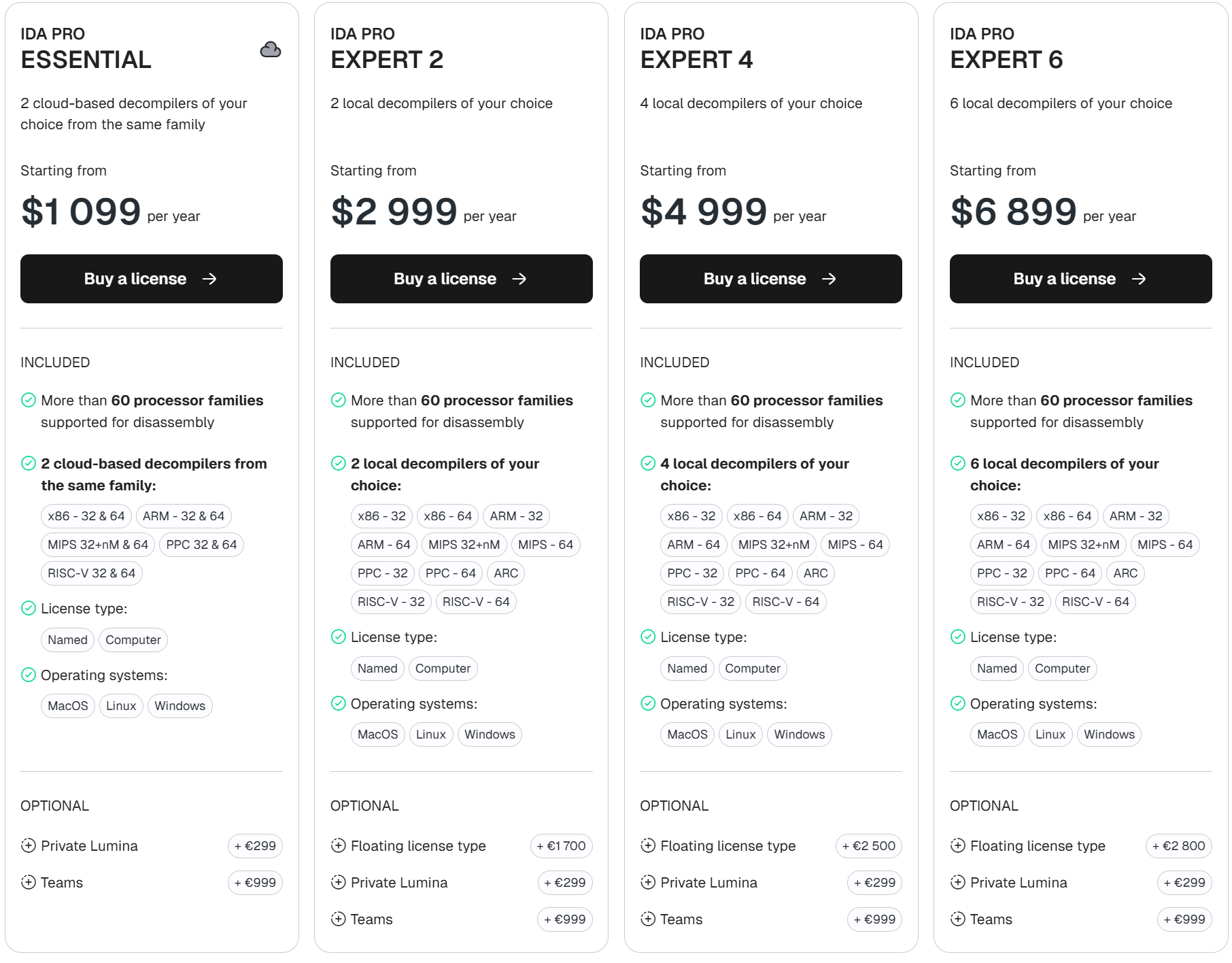Screen dimensions: 1232x963
Task: Click plus icon beside Expert 4 Teams
Action: (x=648, y=919)
